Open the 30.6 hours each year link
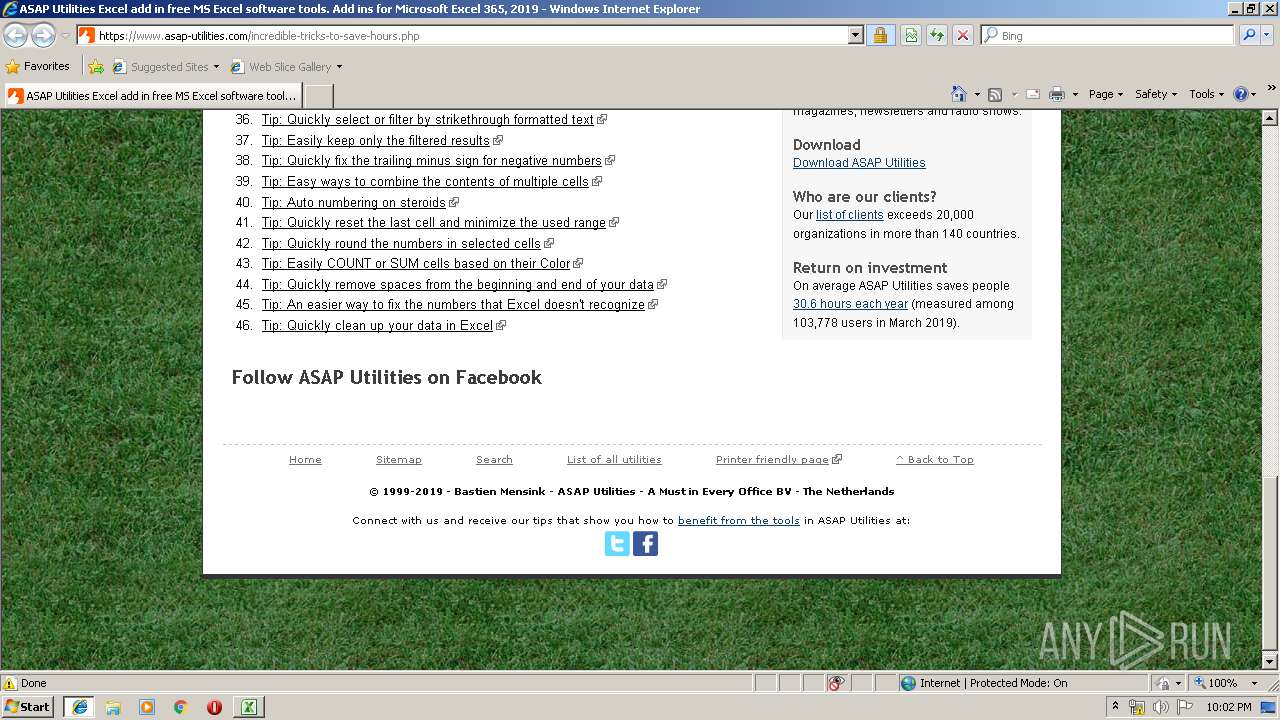This screenshot has height=720, width=1280. pos(850,304)
